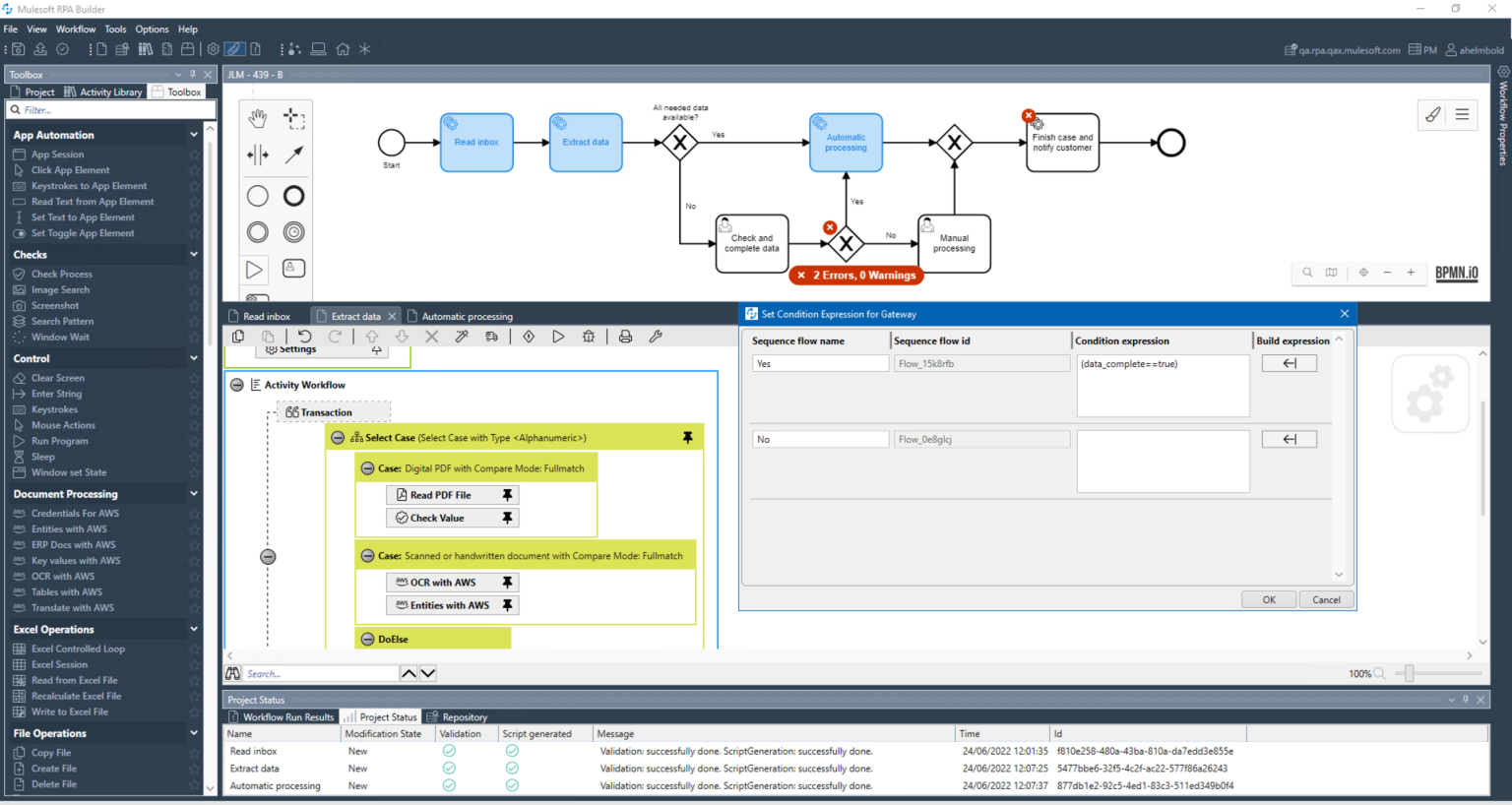The height and width of the screenshot is (805, 1512).
Task: Toggle the favorite star next to Image Search
Action: pyautogui.click(x=195, y=289)
